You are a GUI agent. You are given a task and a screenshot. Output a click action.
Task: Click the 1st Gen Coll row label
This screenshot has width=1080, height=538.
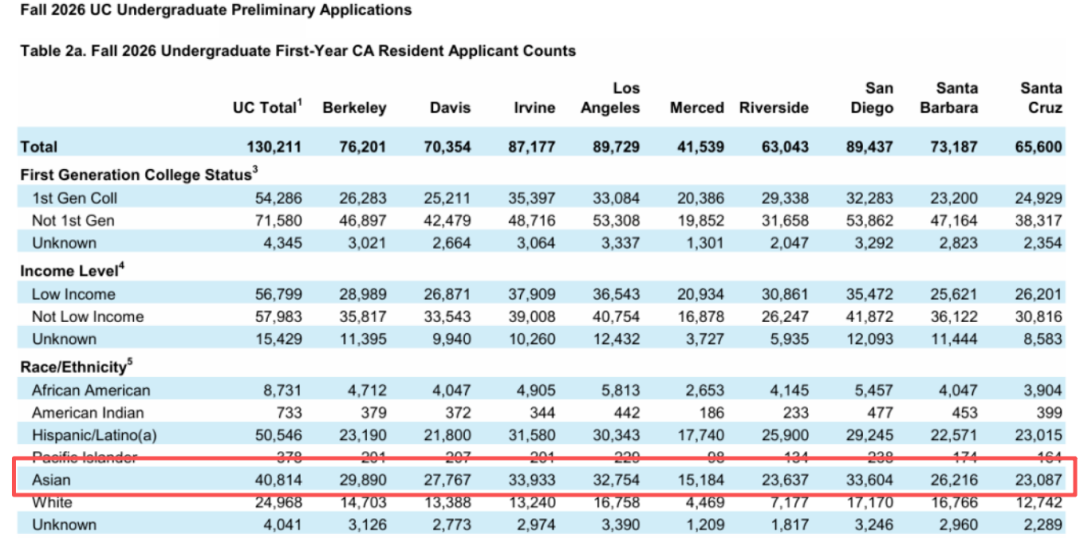(73, 198)
